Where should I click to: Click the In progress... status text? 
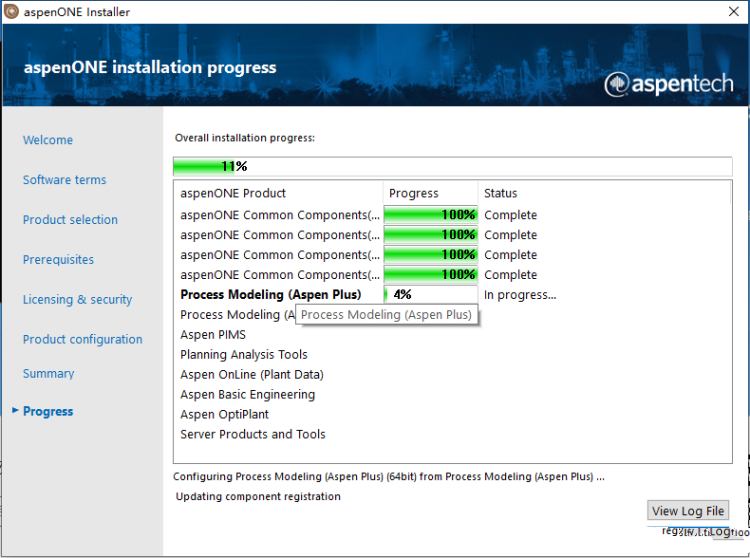coord(520,295)
